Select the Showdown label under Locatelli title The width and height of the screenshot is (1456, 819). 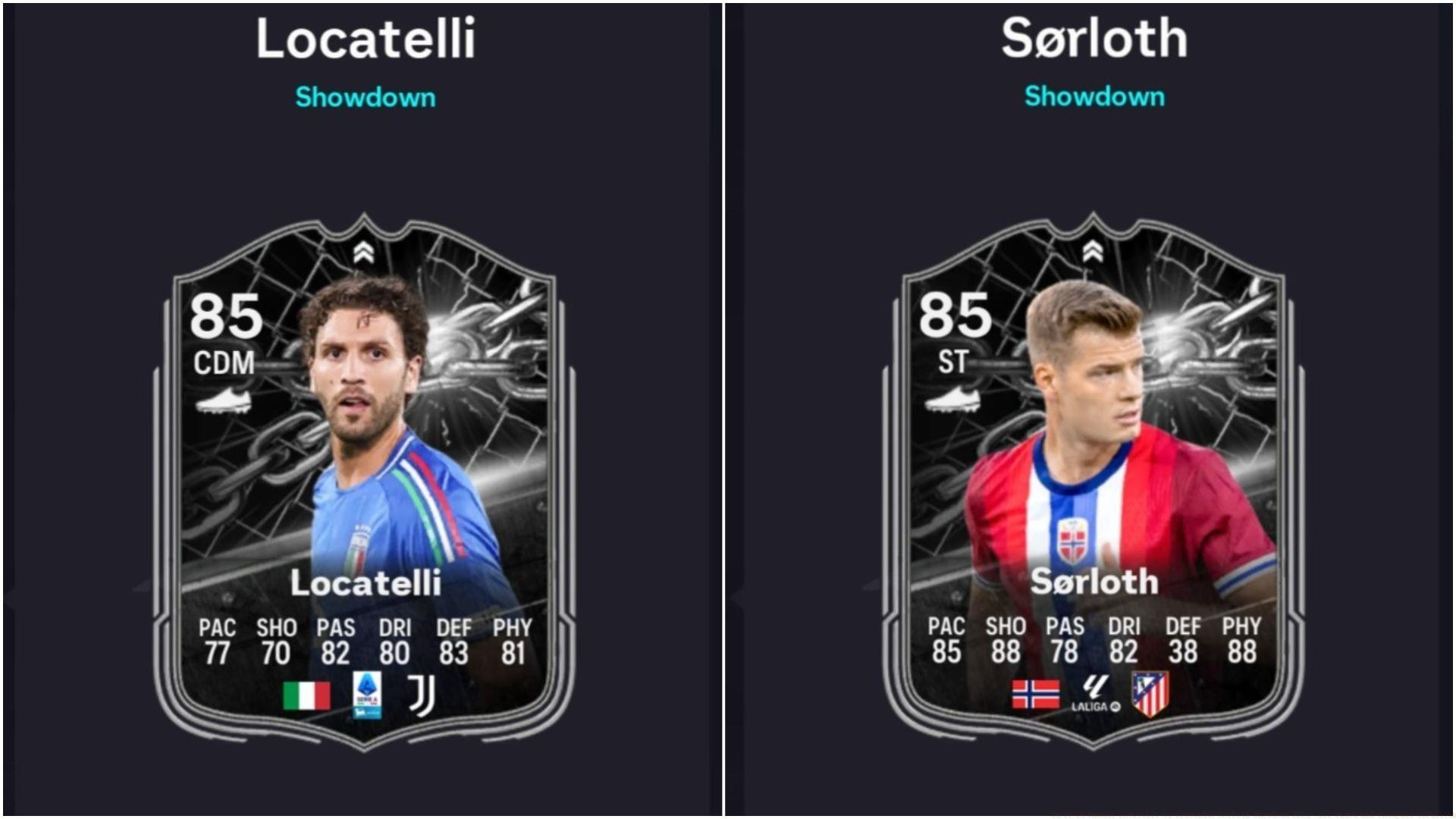(x=366, y=97)
